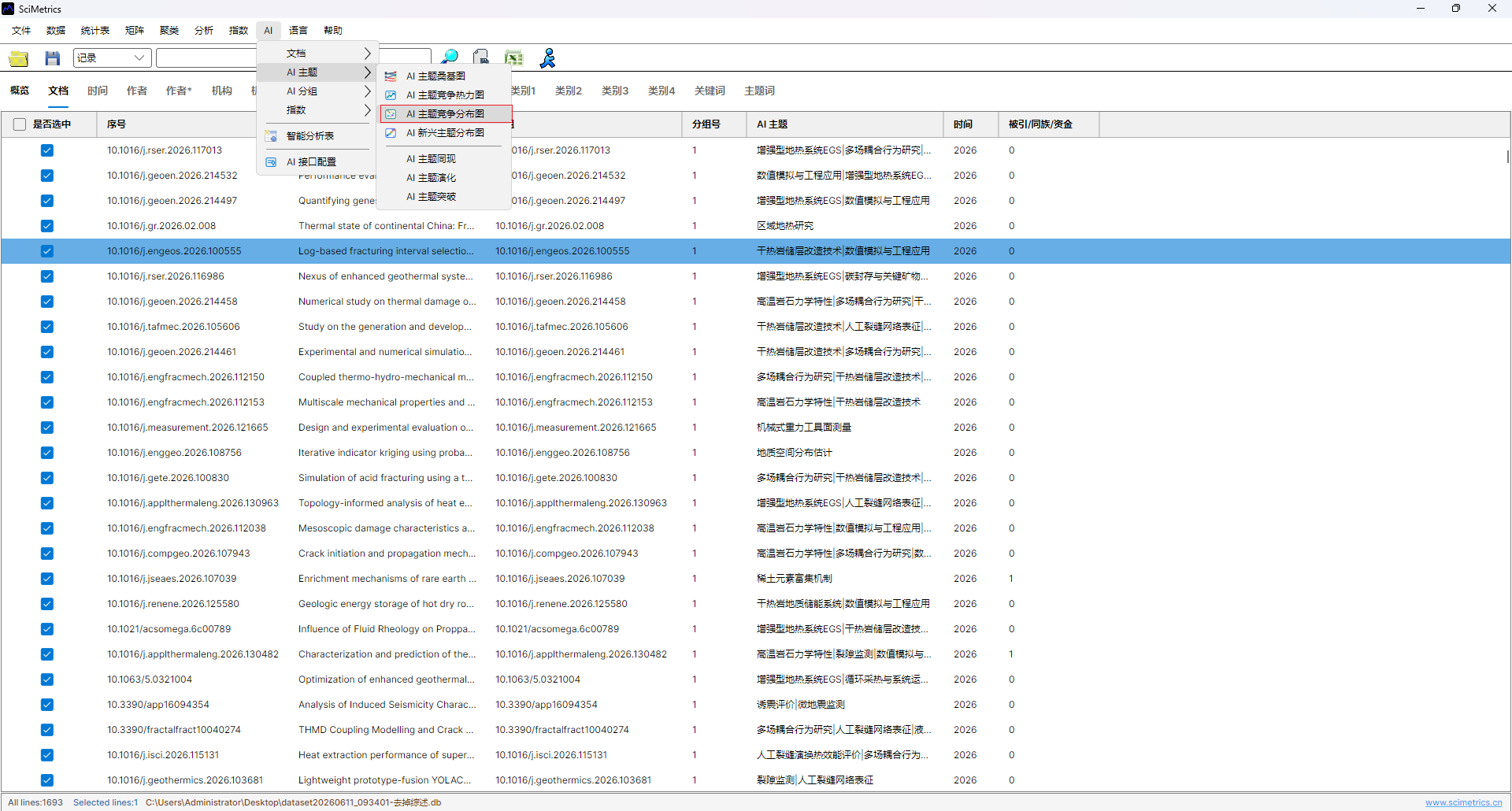Switch to the 概览 tab
This screenshot has width=1512, height=811.
click(20, 91)
